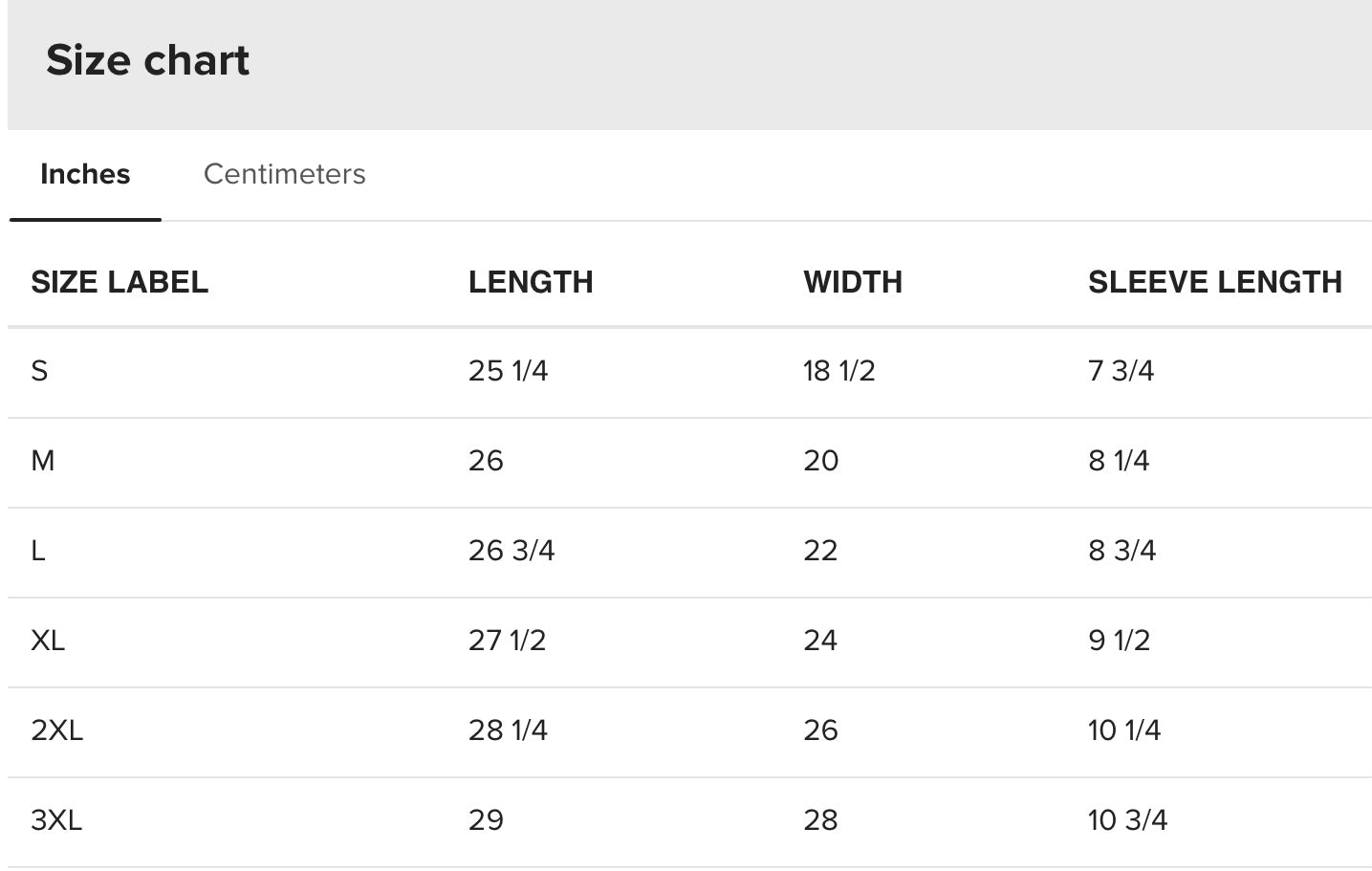Click the 10 3/4 sleeve length value
Viewport: 1372px width, 871px height.
[x=1128, y=820]
